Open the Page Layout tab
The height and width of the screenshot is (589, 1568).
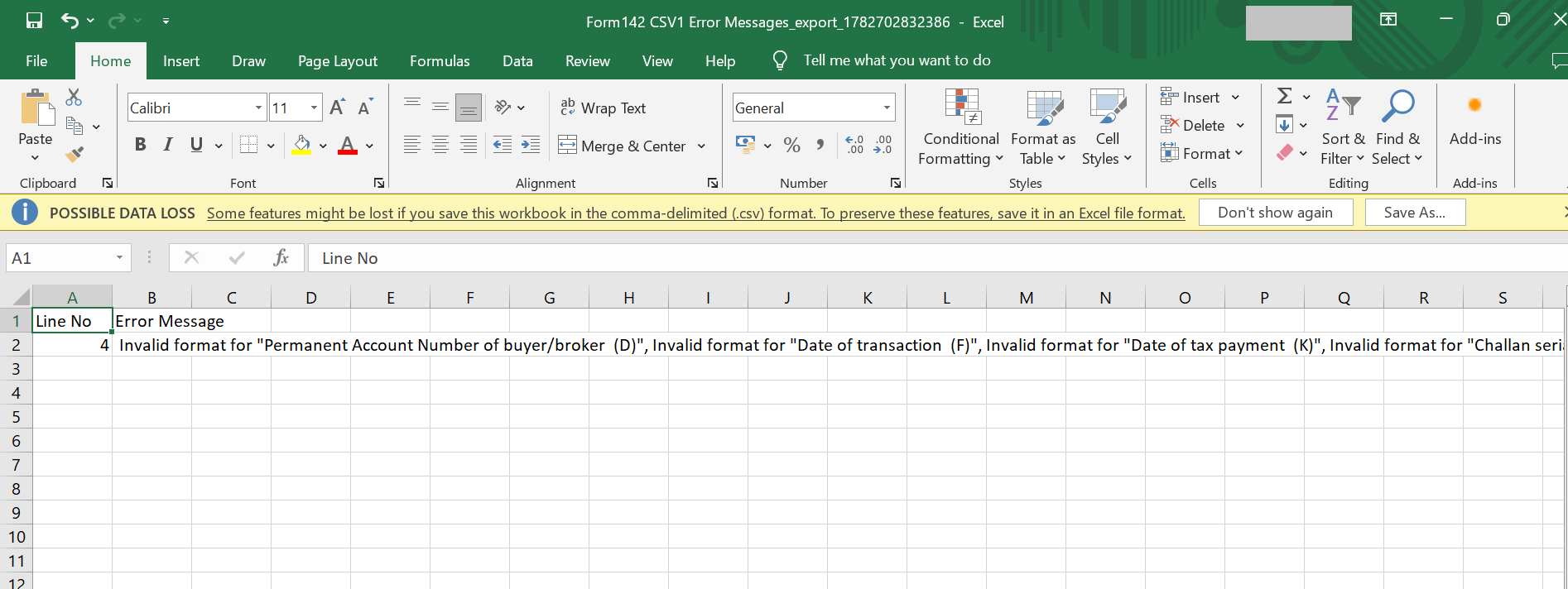(x=338, y=61)
